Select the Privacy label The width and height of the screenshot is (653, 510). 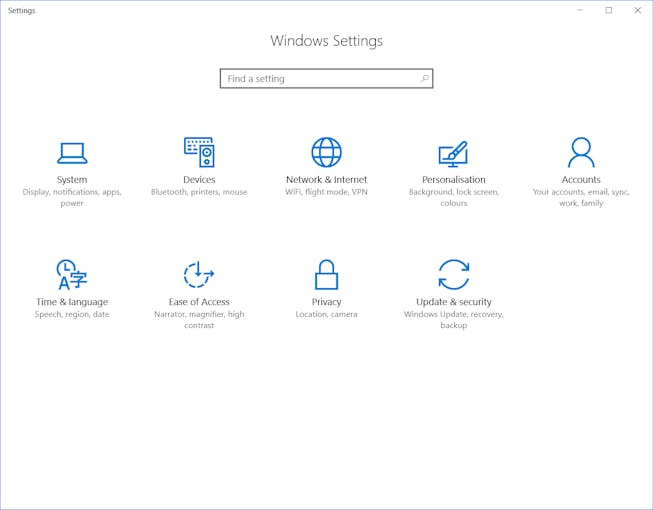click(326, 302)
